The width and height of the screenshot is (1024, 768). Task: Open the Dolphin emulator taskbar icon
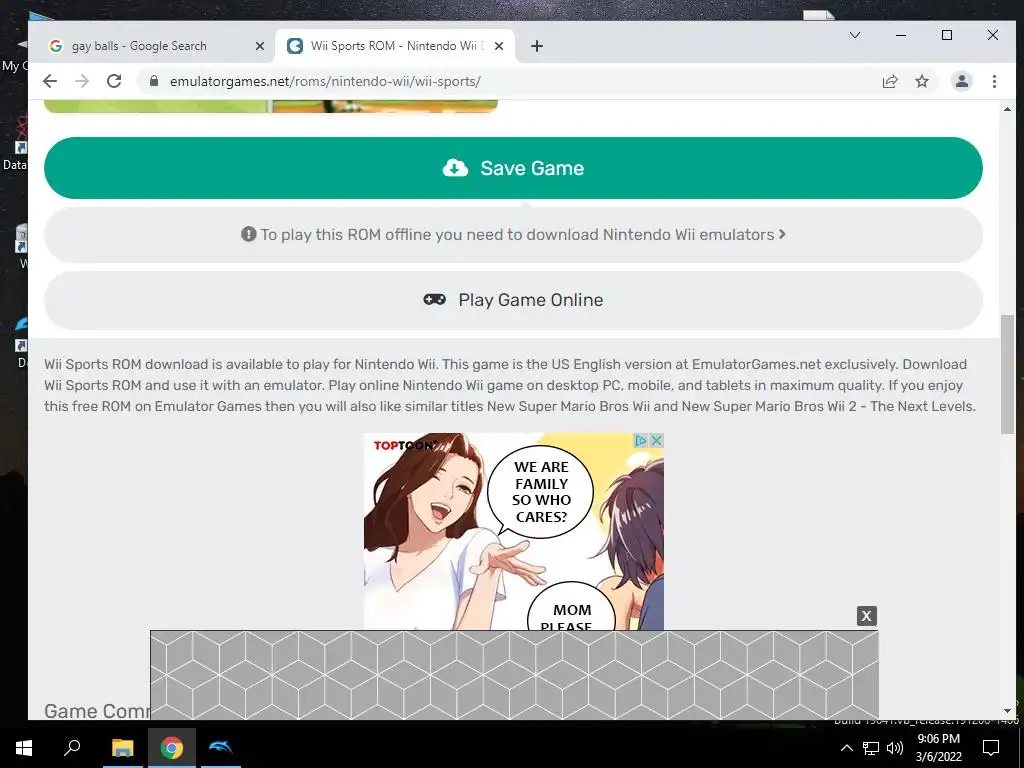coord(220,748)
